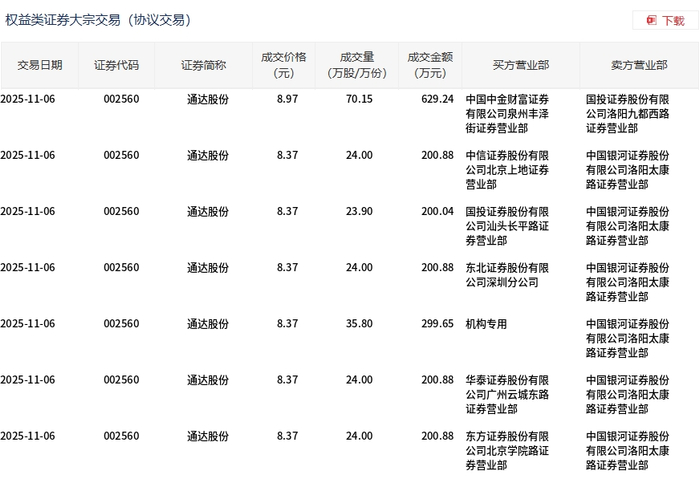Viewport: 700px width, 483px height.
Task: Click the 权益类证券大宗交易 section title
Action: [98, 20]
